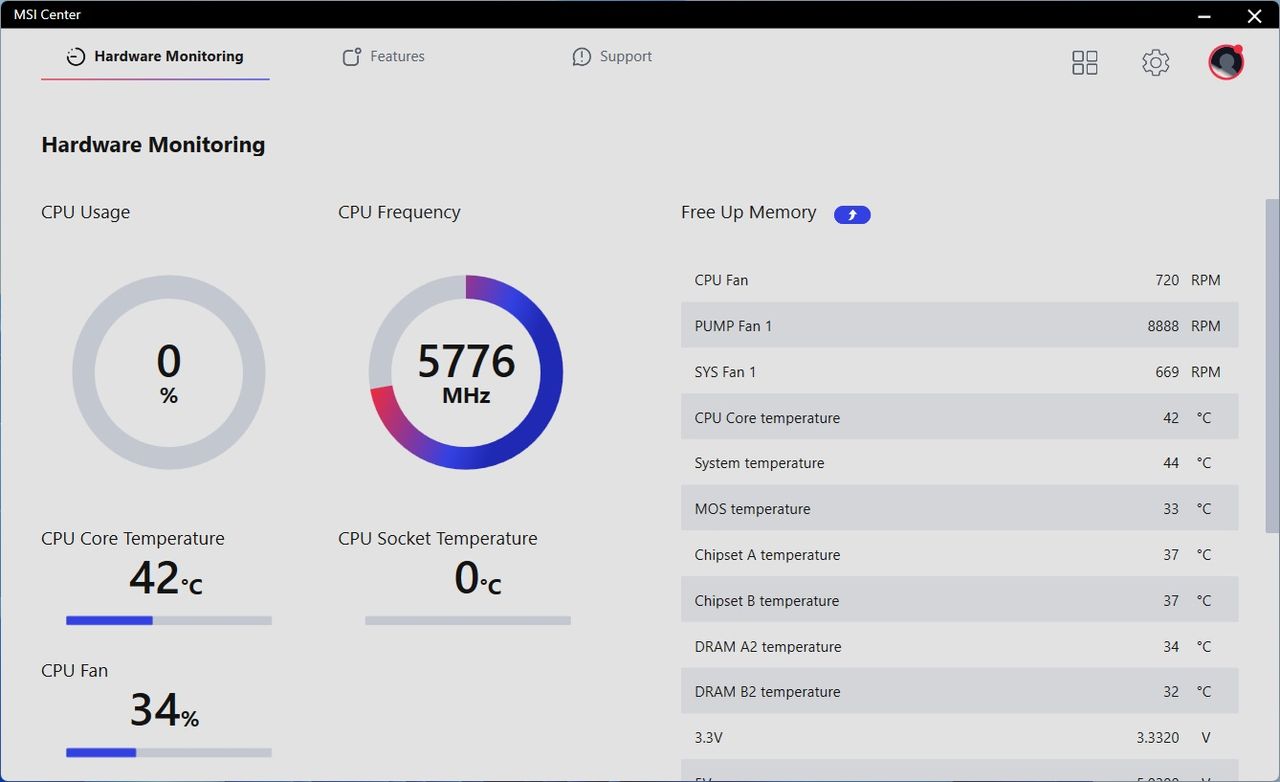This screenshot has width=1280, height=782.
Task: Switch to the Features tab
Action: pyautogui.click(x=383, y=57)
